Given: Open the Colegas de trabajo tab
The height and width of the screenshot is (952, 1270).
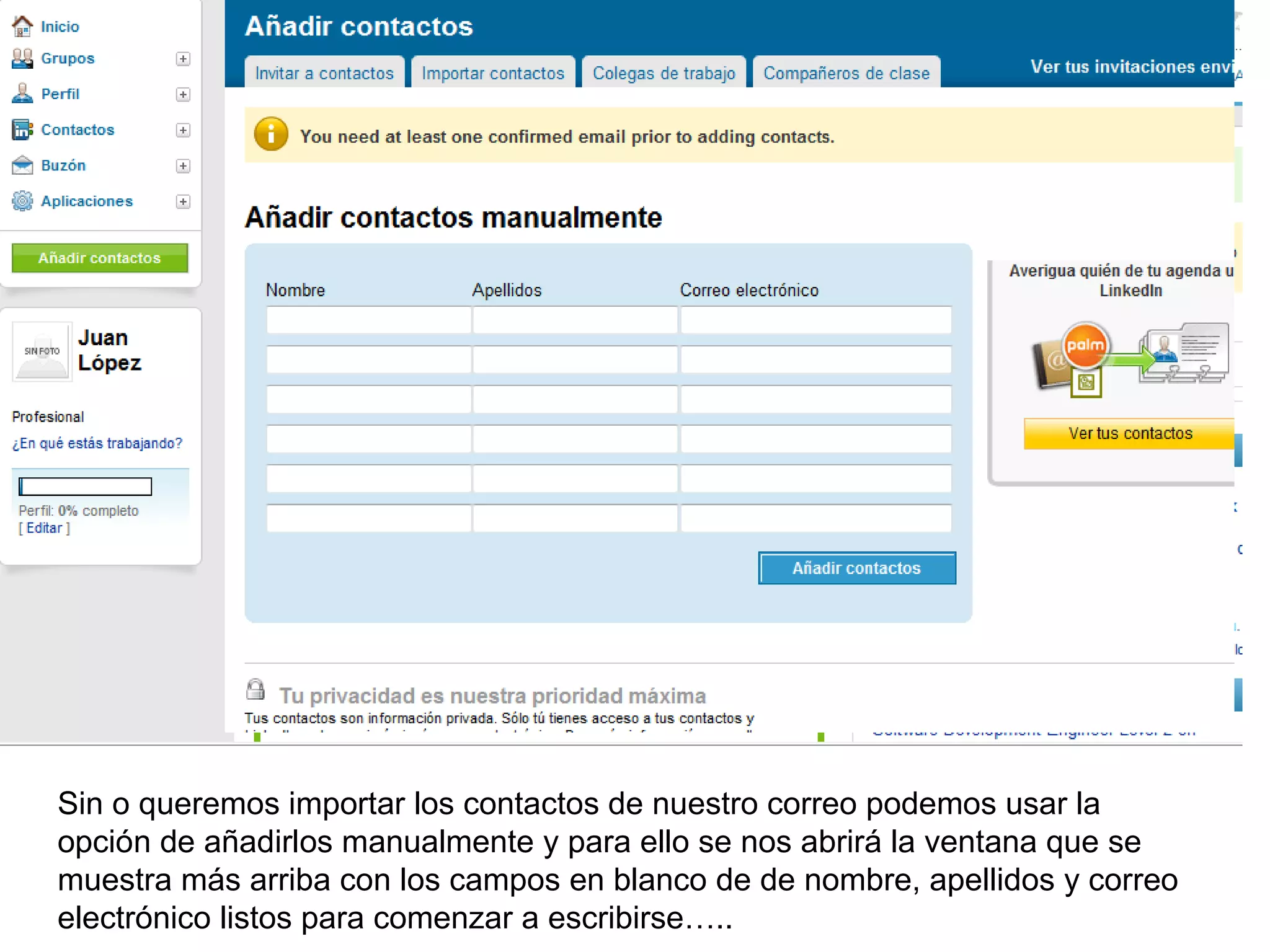Looking at the screenshot, I should click(x=664, y=73).
